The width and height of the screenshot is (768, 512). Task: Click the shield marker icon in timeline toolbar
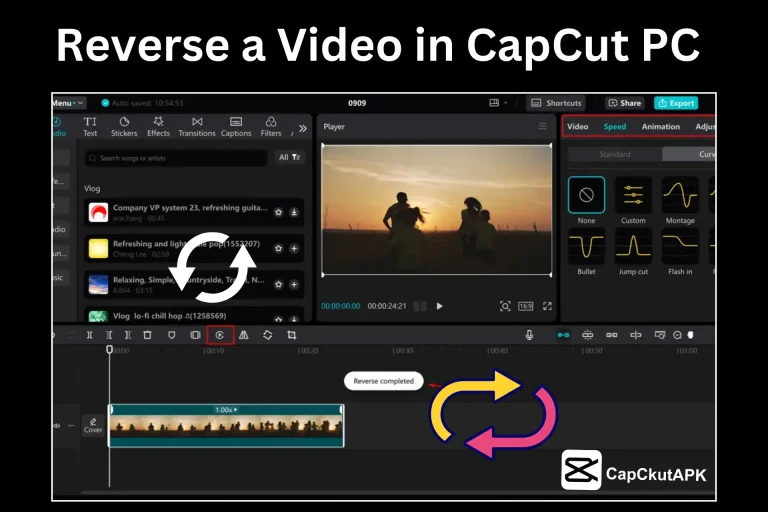(171, 335)
